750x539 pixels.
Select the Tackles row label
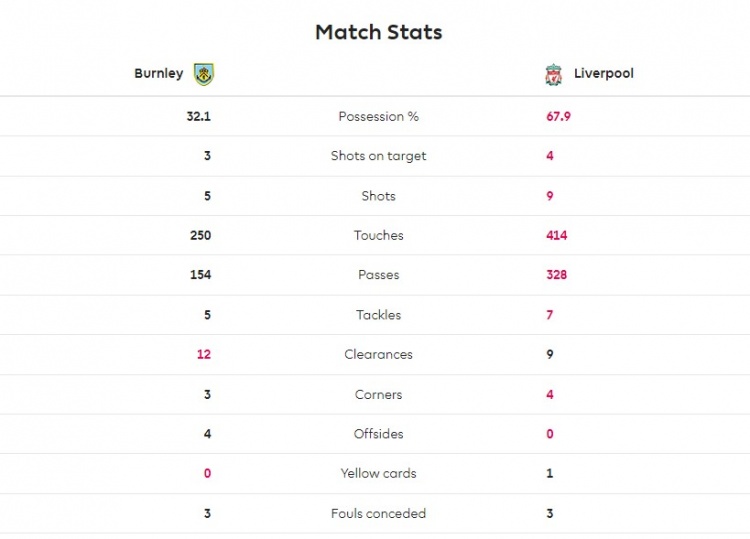click(x=378, y=315)
